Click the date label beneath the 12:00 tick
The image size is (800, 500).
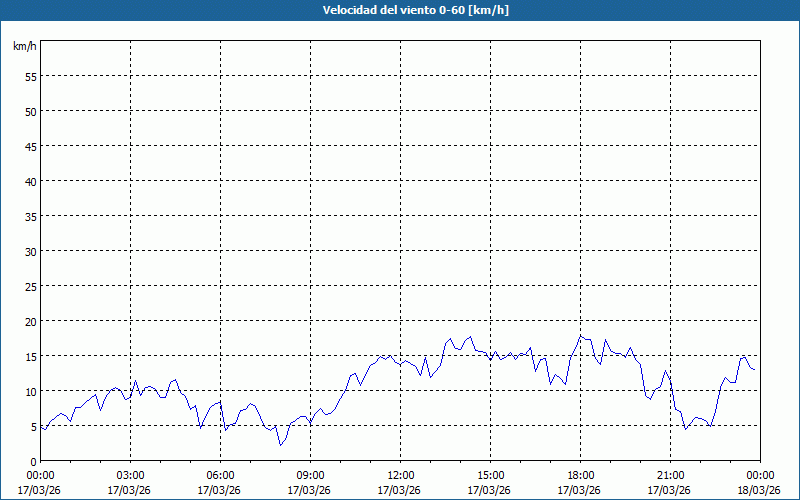[x=400, y=490]
